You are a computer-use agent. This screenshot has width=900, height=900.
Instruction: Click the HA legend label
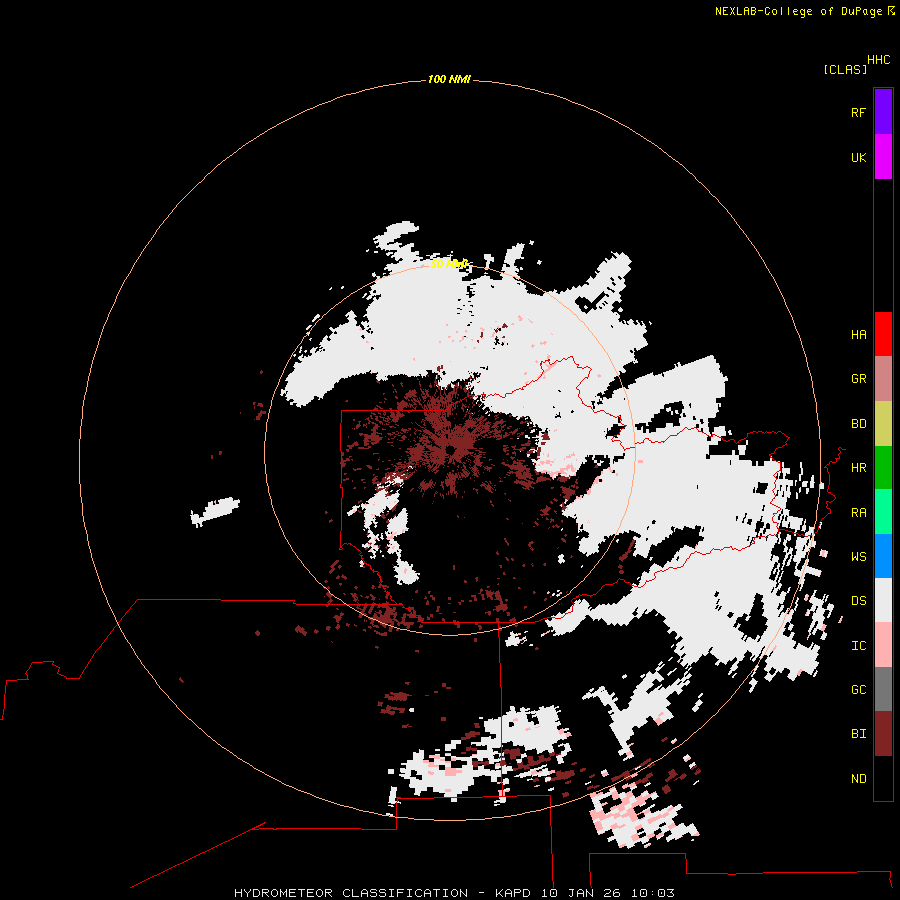[858, 335]
